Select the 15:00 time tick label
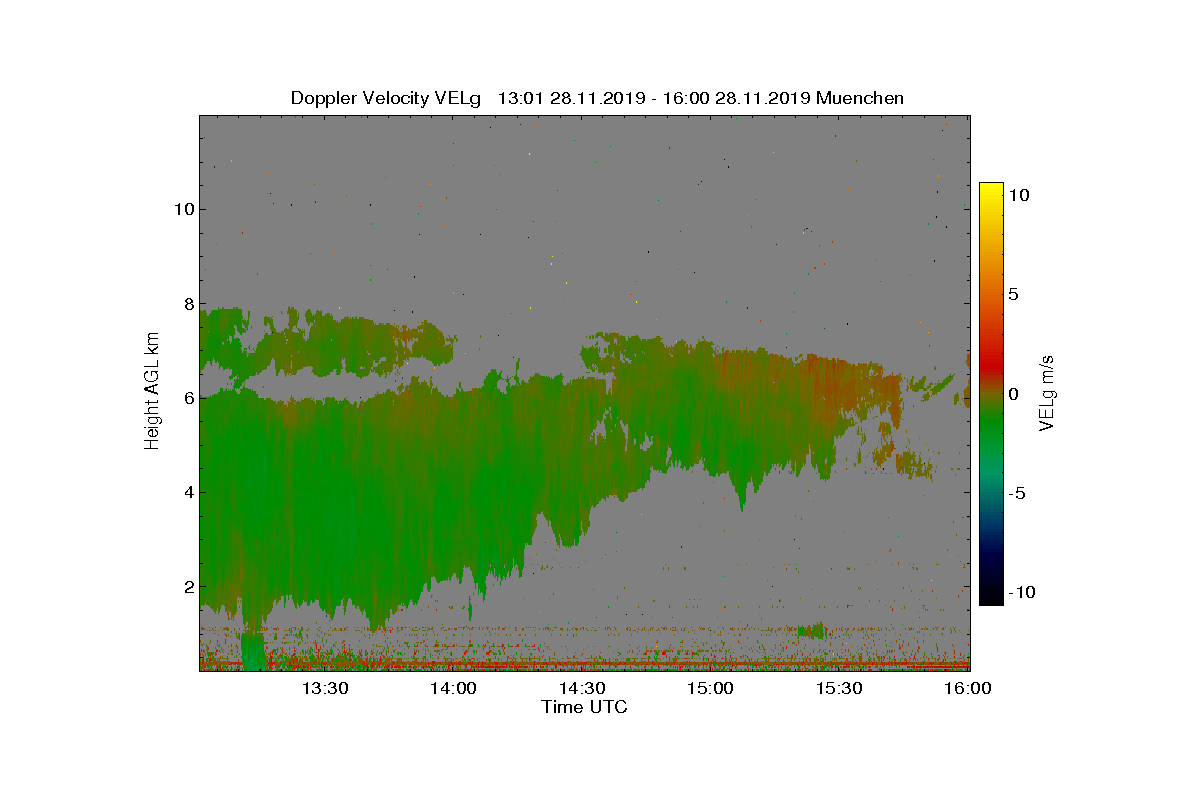This screenshot has height=800, width=1200. [x=711, y=688]
